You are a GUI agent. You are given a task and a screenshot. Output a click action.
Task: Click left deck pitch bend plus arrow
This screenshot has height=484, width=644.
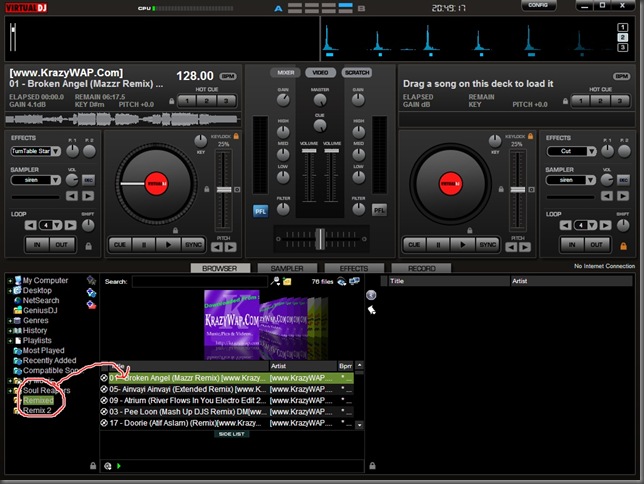click(231, 247)
